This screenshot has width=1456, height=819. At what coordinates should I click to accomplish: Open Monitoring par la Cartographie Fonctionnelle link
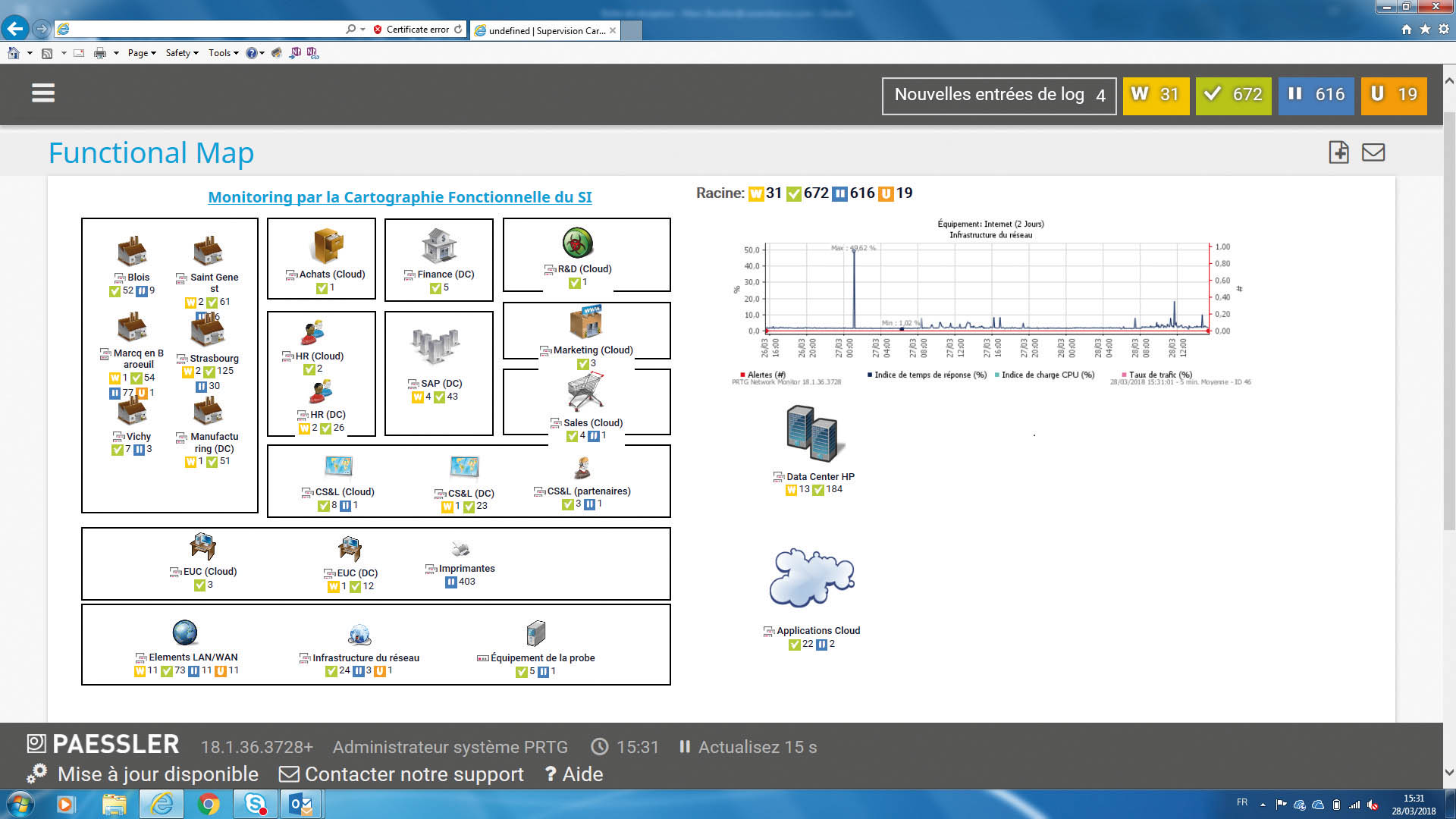(x=400, y=197)
